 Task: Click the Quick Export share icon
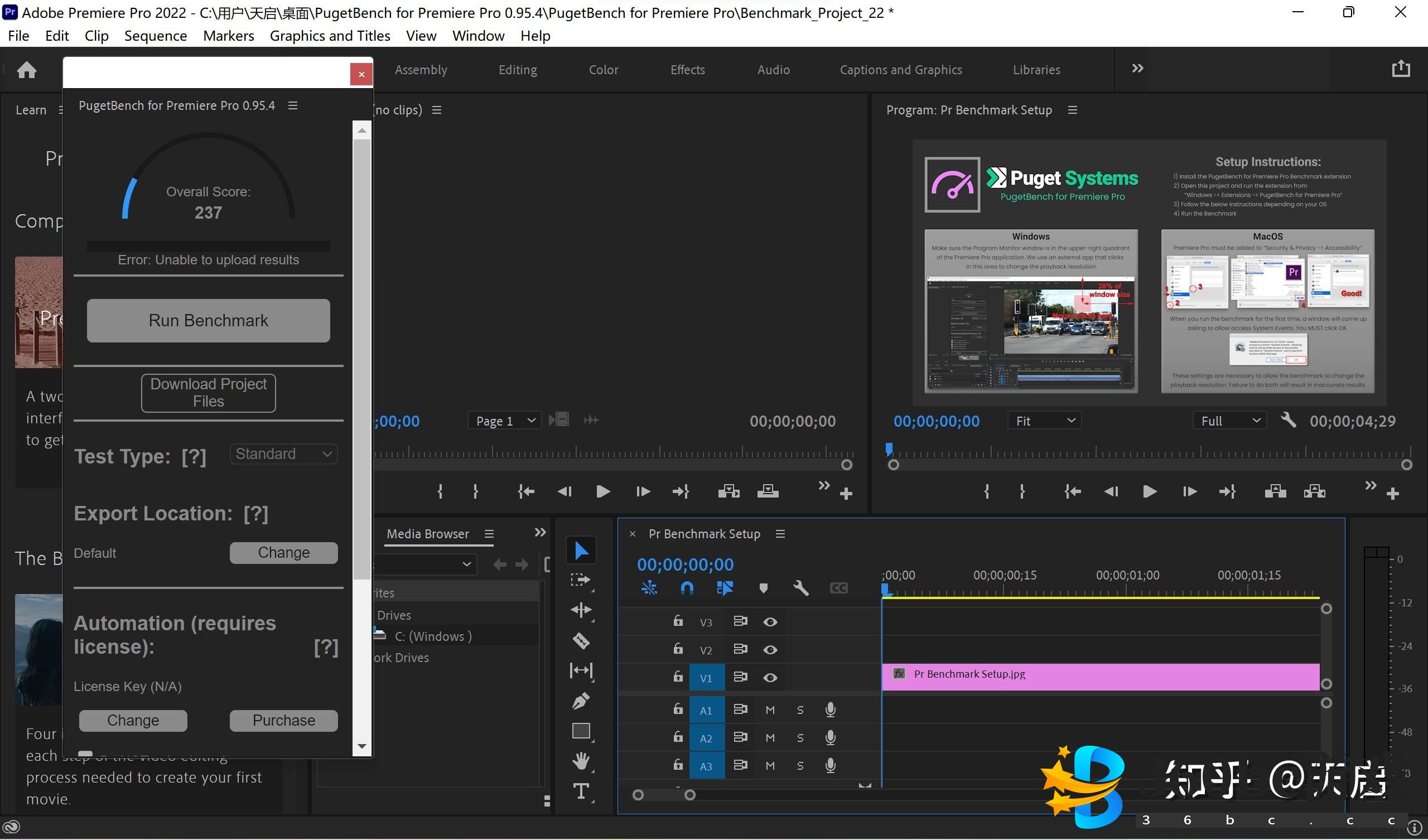pyautogui.click(x=1401, y=69)
